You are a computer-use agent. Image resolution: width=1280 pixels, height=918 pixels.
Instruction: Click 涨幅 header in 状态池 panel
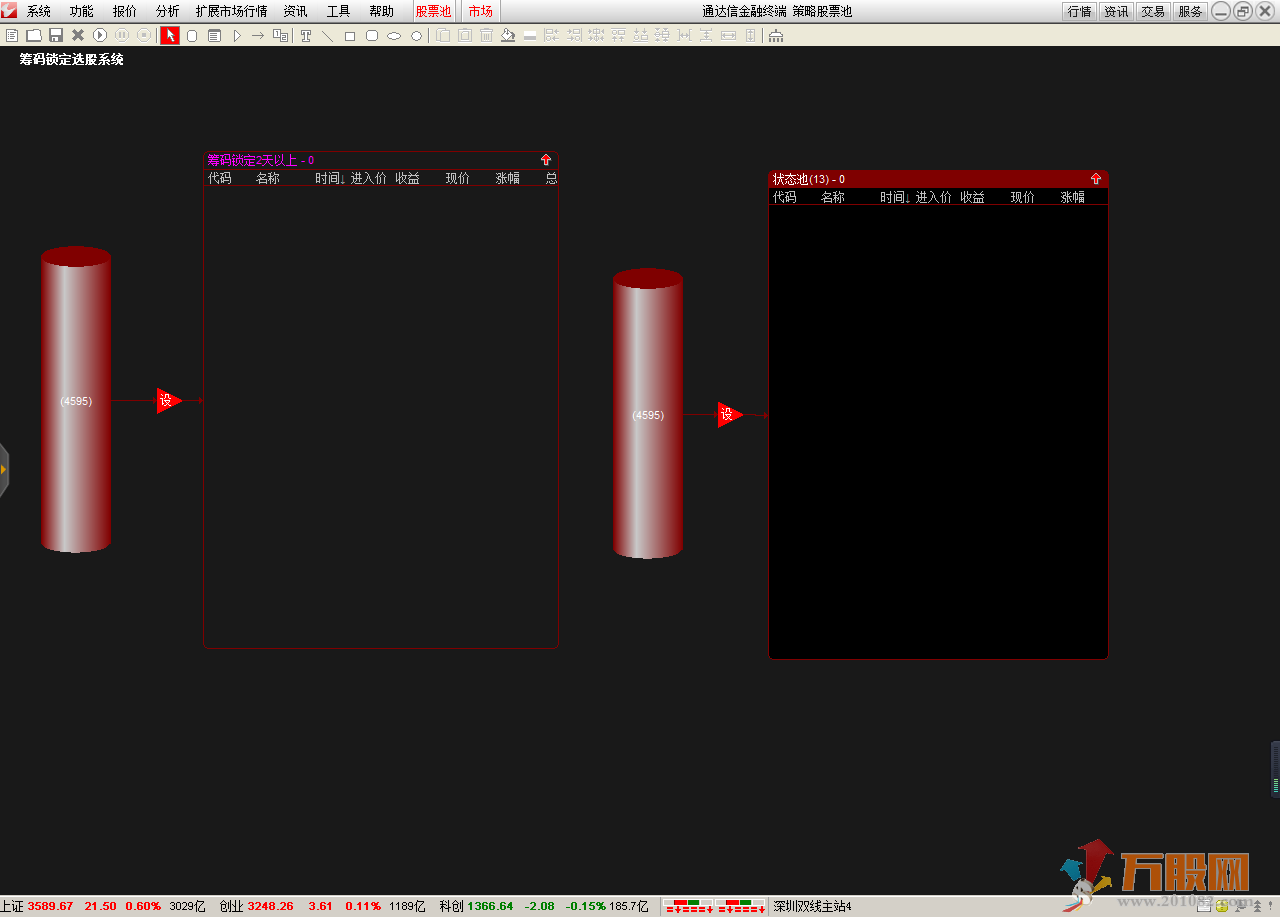click(x=1073, y=197)
